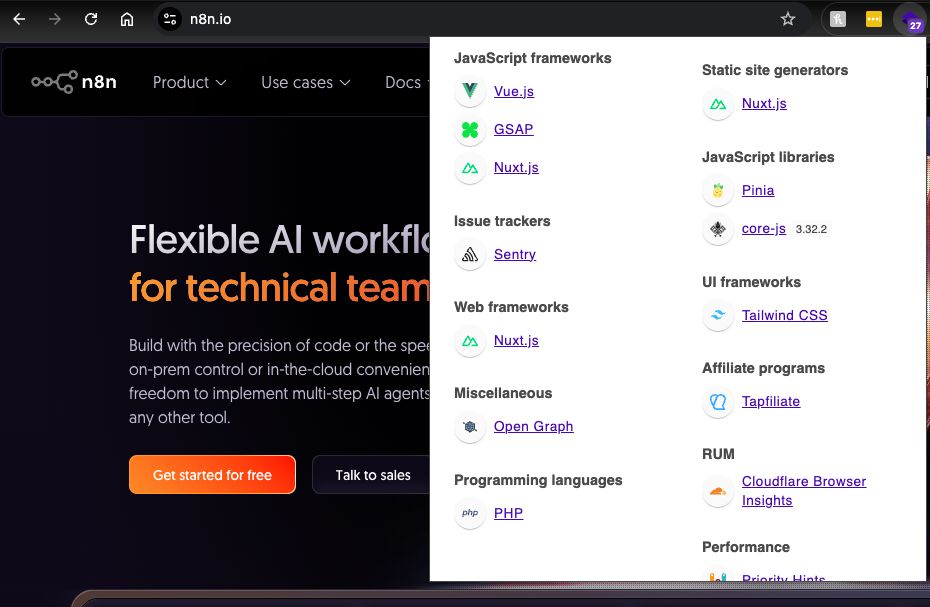Open the PHP link
Image resolution: width=930 pixels, height=607 pixels.
pyautogui.click(x=508, y=513)
